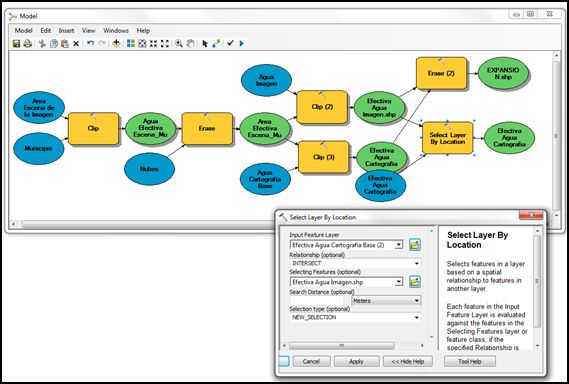Select the Select Layer By Location node
This screenshot has height=384, width=569.
448,138
